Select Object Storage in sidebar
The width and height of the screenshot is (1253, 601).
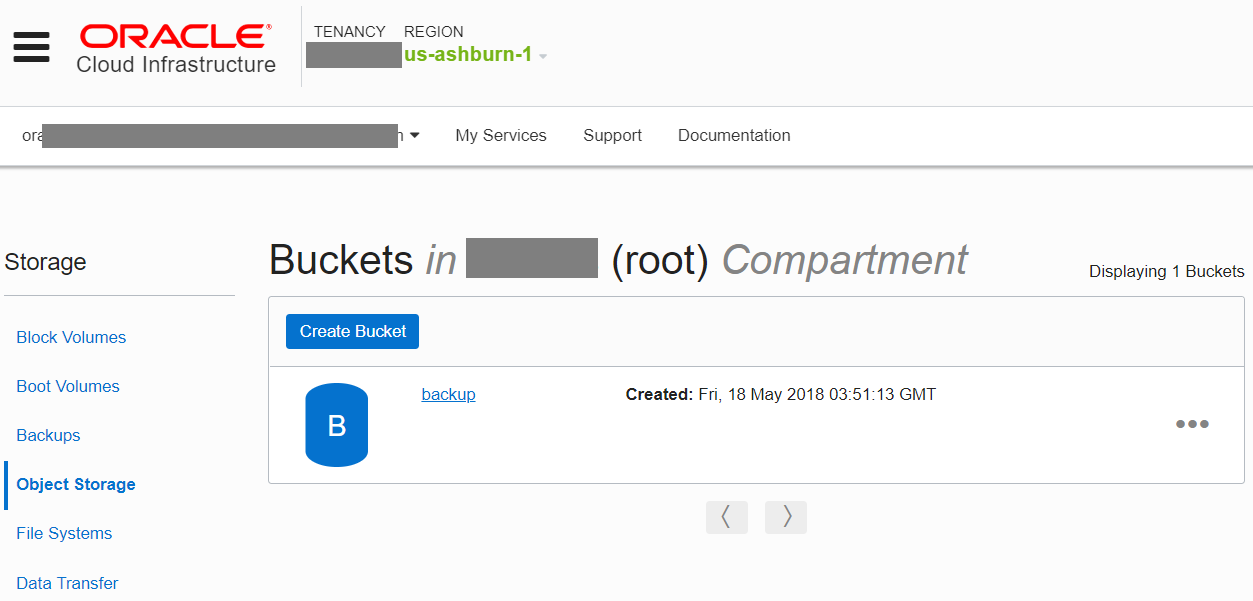pos(76,484)
